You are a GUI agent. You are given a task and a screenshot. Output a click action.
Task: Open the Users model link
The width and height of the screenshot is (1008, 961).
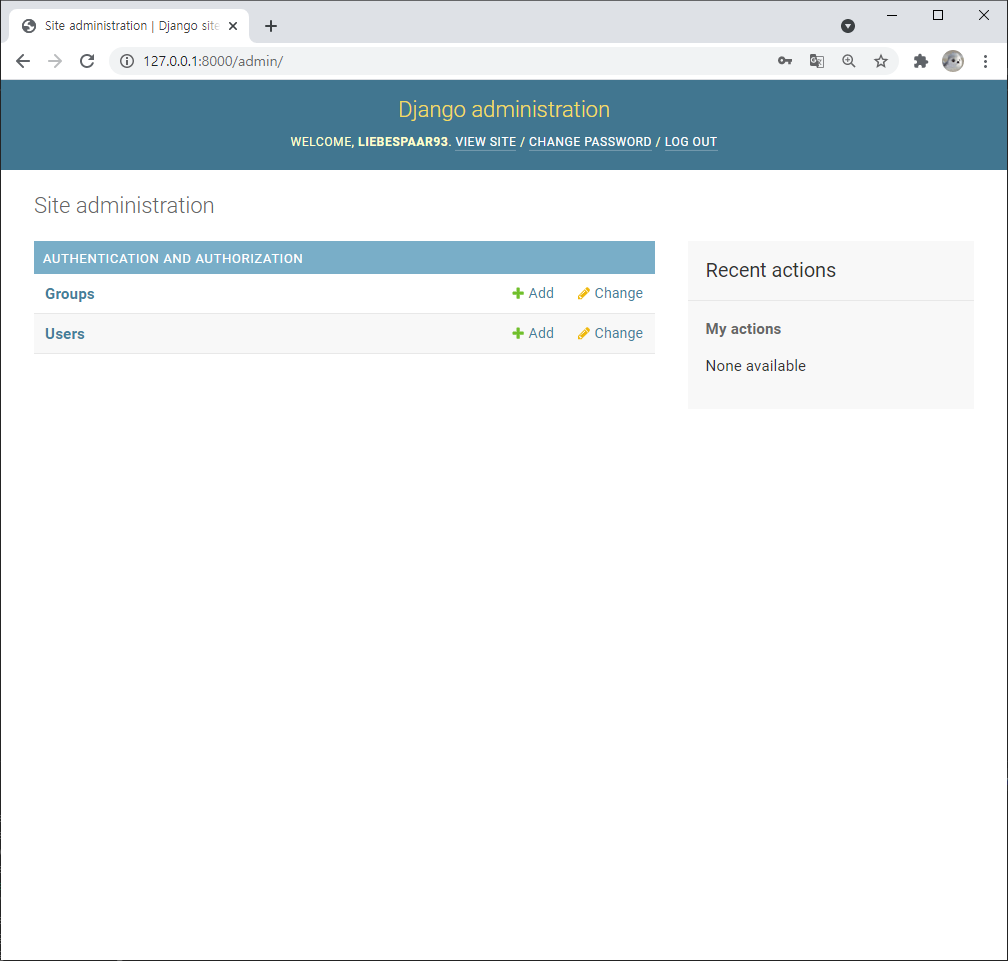pyautogui.click(x=64, y=334)
